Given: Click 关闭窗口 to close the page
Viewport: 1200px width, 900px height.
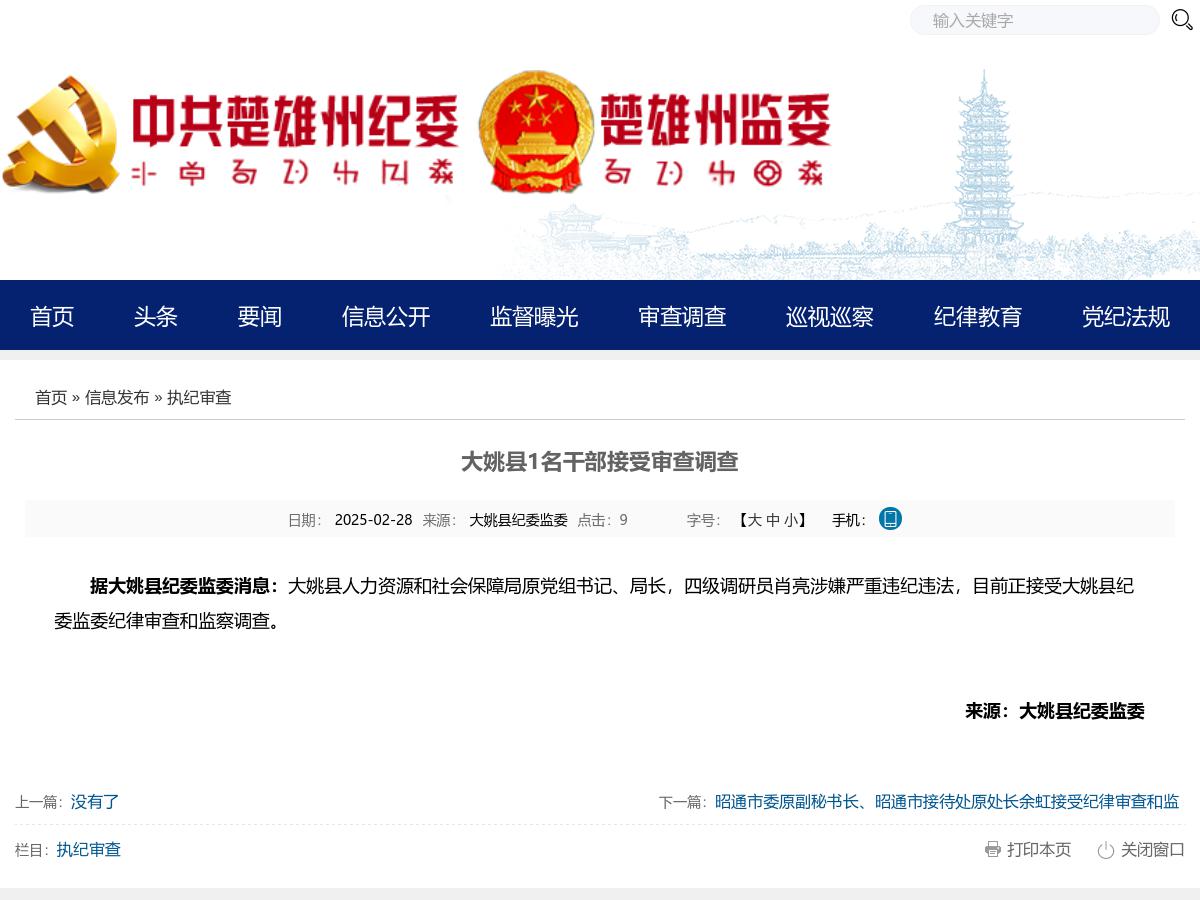Looking at the screenshot, I should (x=1153, y=850).
